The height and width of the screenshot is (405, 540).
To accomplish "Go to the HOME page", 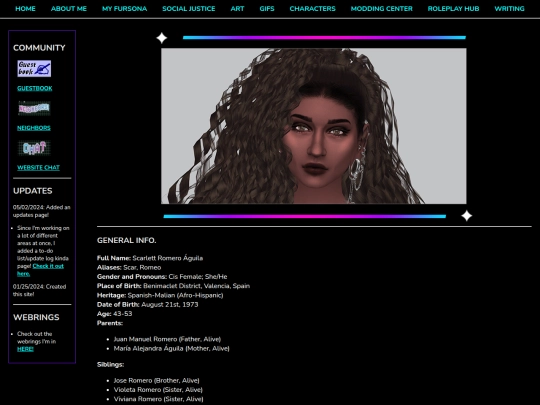I will 25,9.
